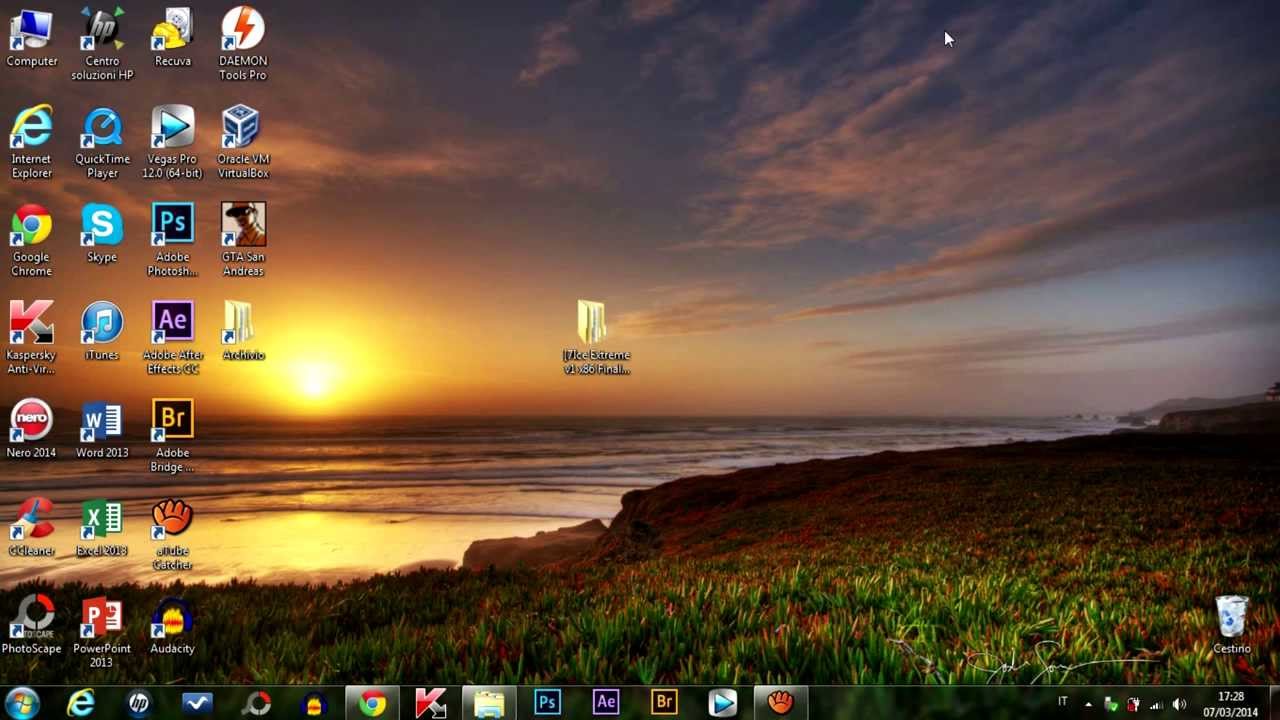The image size is (1280, 720).
Task: Open Windows Explorer in taskbar
Action: (489, 704)
